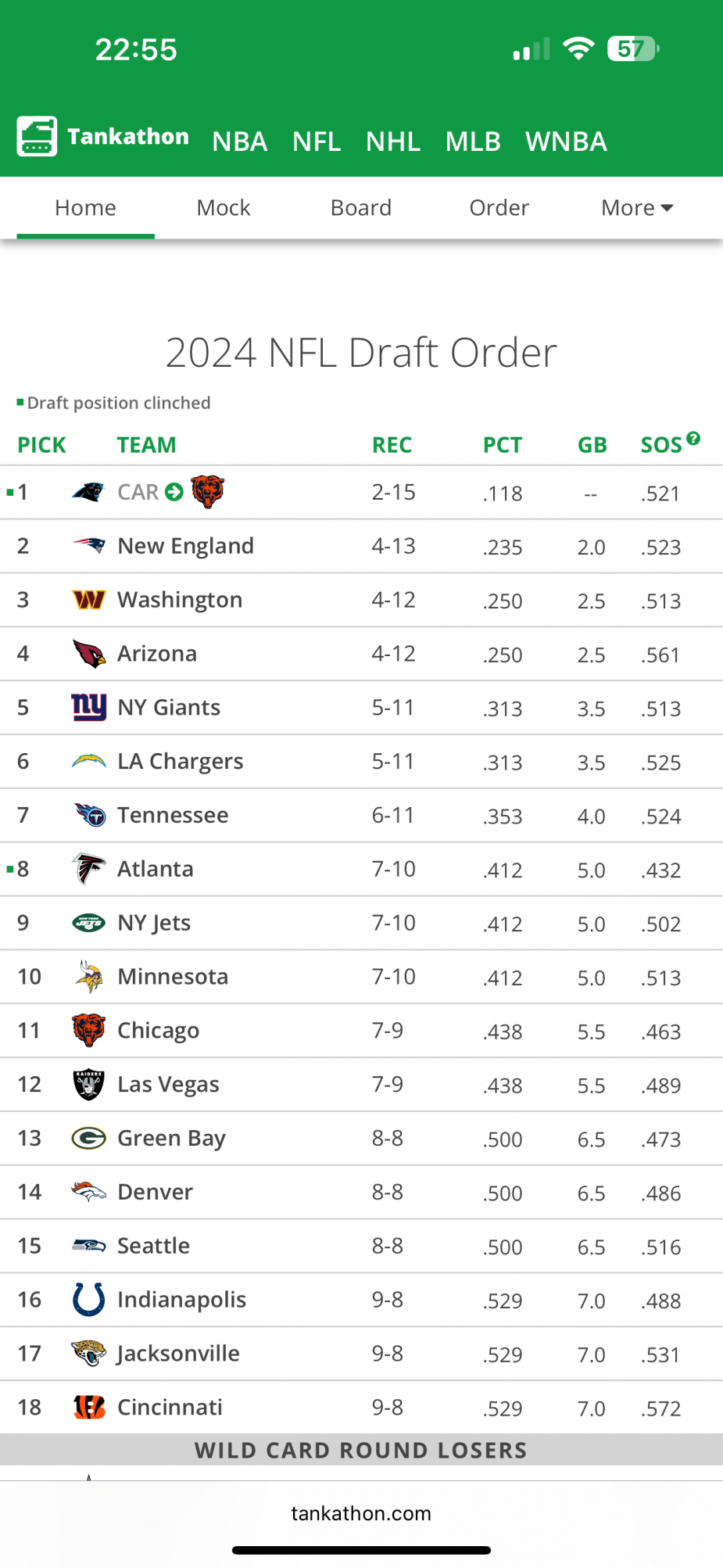Click the SOS help question mark
The height and width of the screenshot is (1568, 723).
693,438
